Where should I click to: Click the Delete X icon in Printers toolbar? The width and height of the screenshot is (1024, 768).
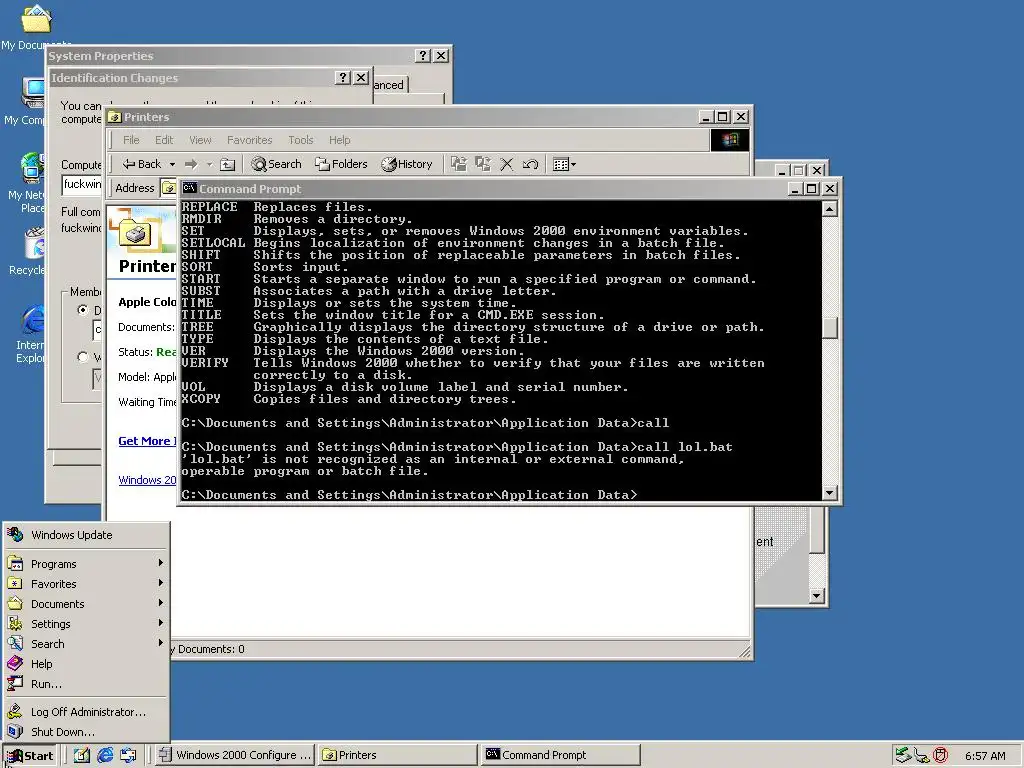point(507,164)
